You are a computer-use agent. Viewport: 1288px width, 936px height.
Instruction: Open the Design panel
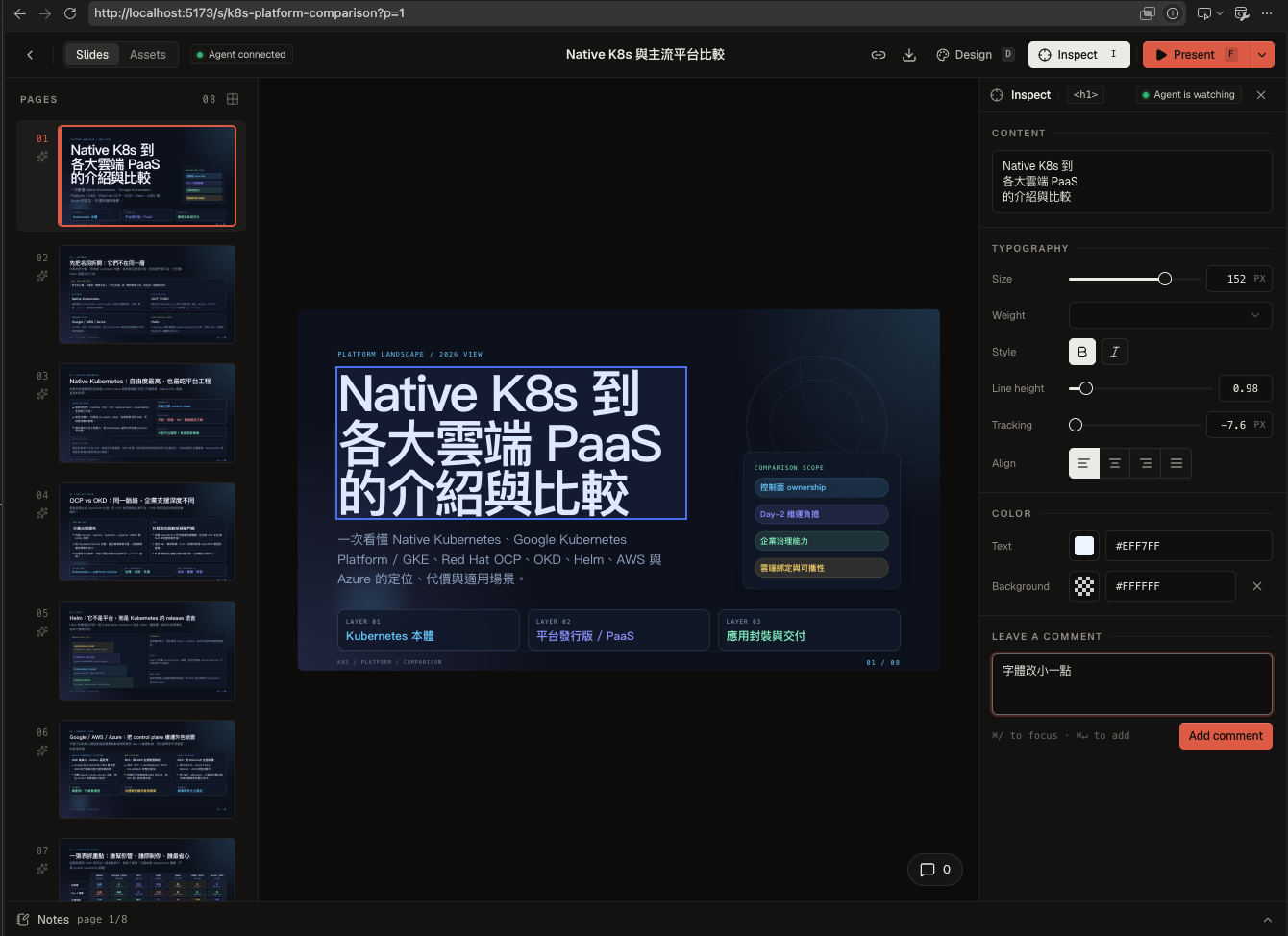click(x=975, y=55)
